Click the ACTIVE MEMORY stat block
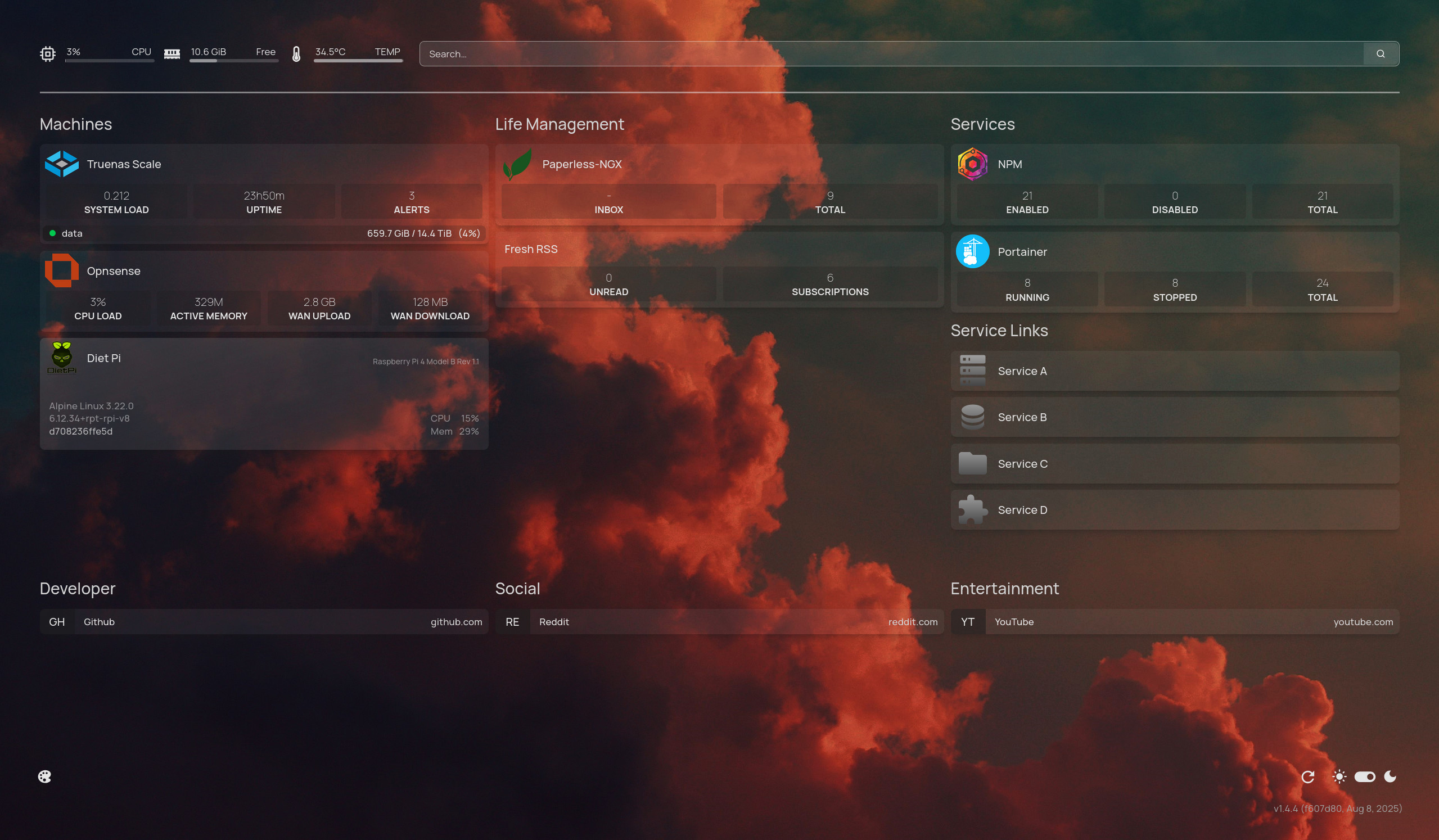The height and width of the screenshot is (840, 1439). [209, 308]
